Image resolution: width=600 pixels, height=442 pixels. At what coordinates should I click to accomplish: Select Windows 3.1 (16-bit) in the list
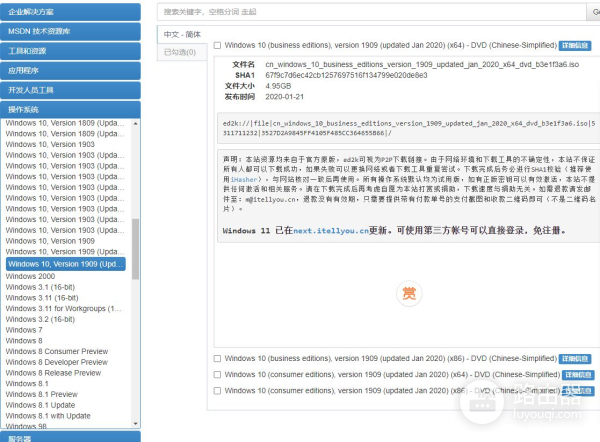40,287
